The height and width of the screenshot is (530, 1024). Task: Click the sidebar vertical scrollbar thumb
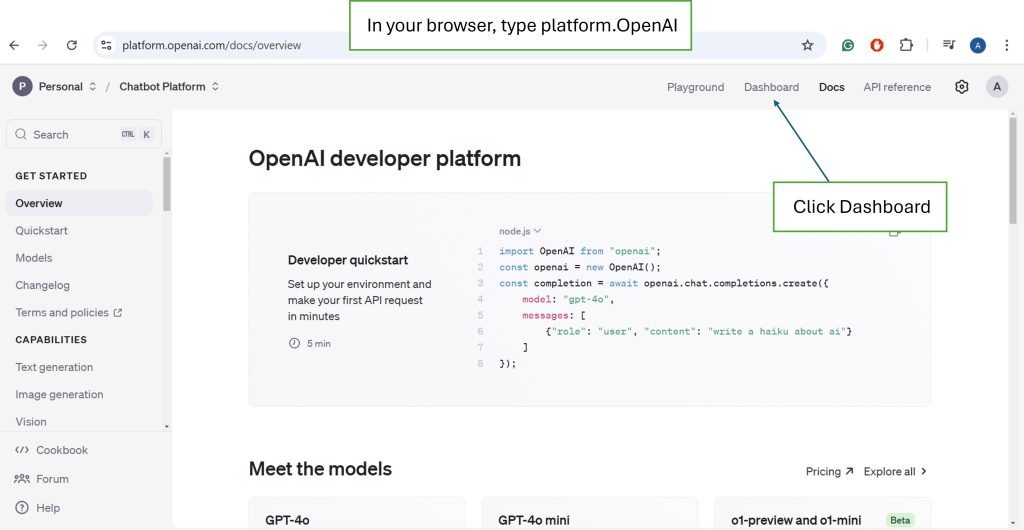[x=167, y=184]
